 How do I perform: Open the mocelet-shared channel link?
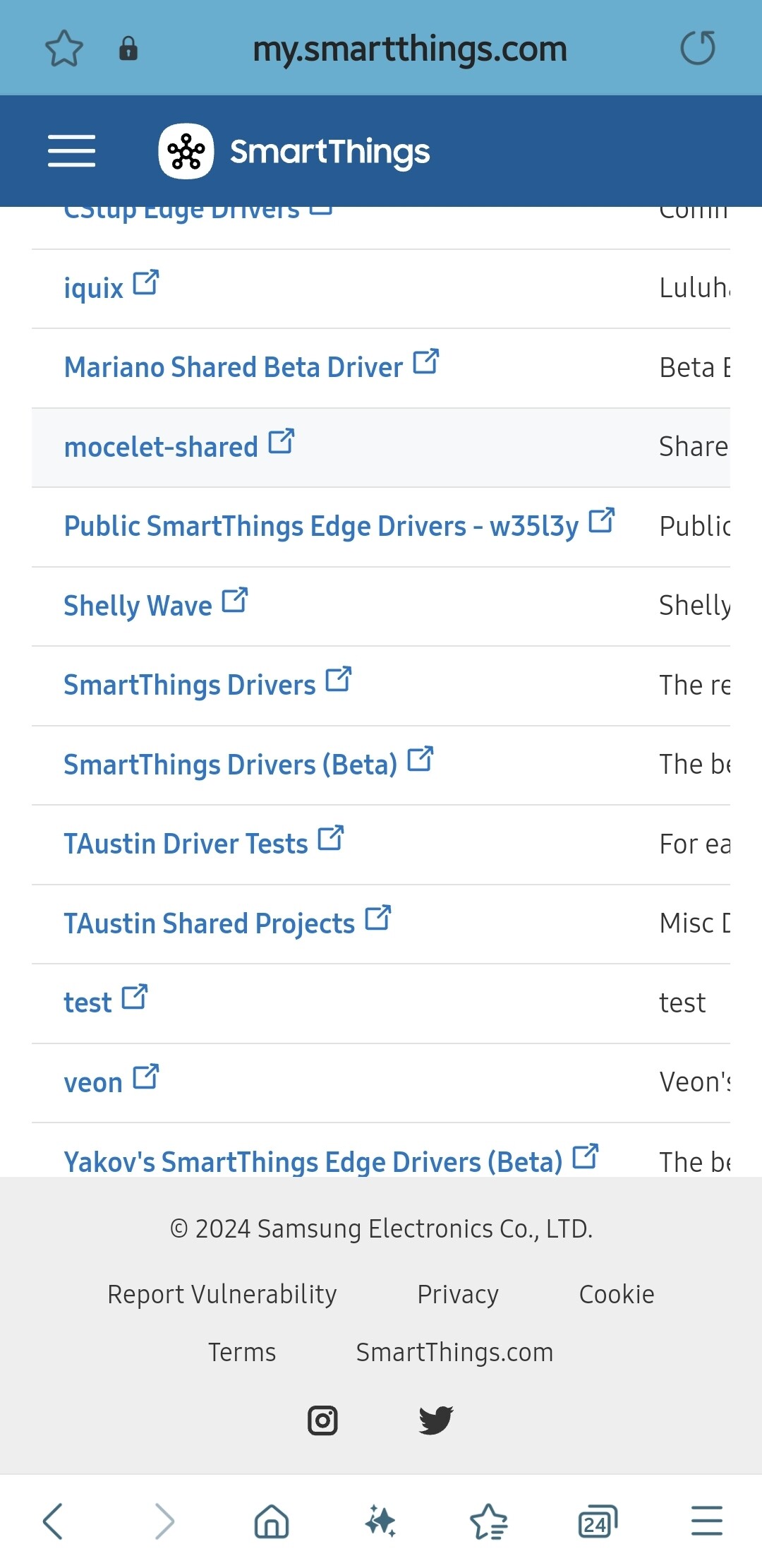pyautogui.click(x=161, y=447)
